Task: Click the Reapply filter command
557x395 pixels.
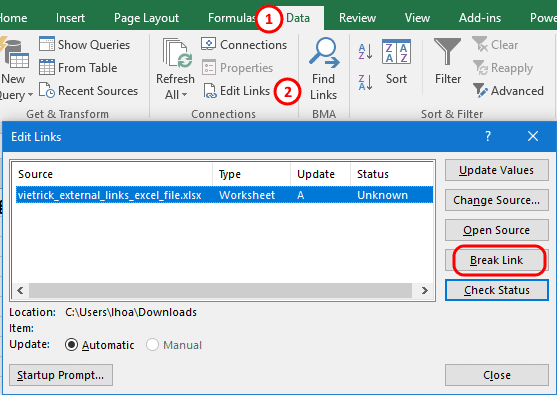Action: pos(503,67)
